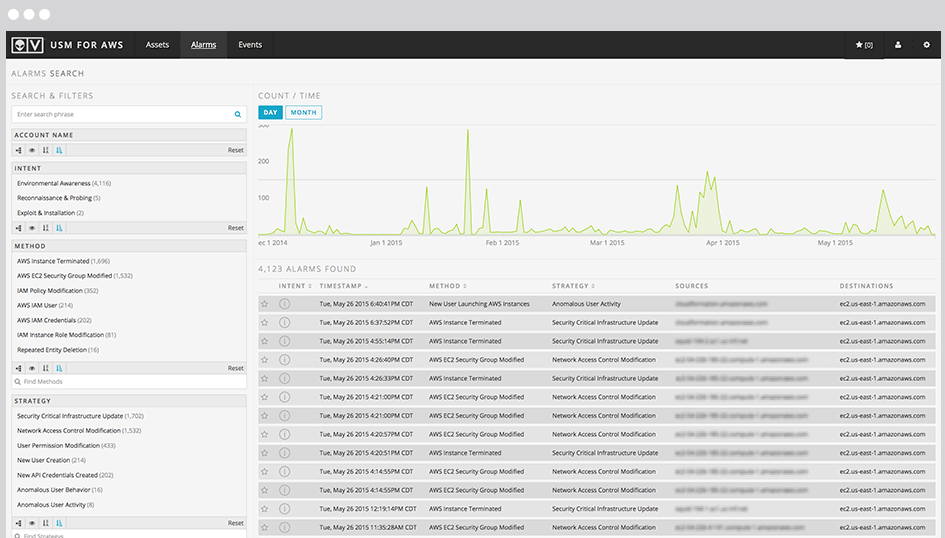Sort by the Timestamp column header
Image resolution: width=945 pixels, height=538 pixels.
pyautogui.click(x=344, y=286)
